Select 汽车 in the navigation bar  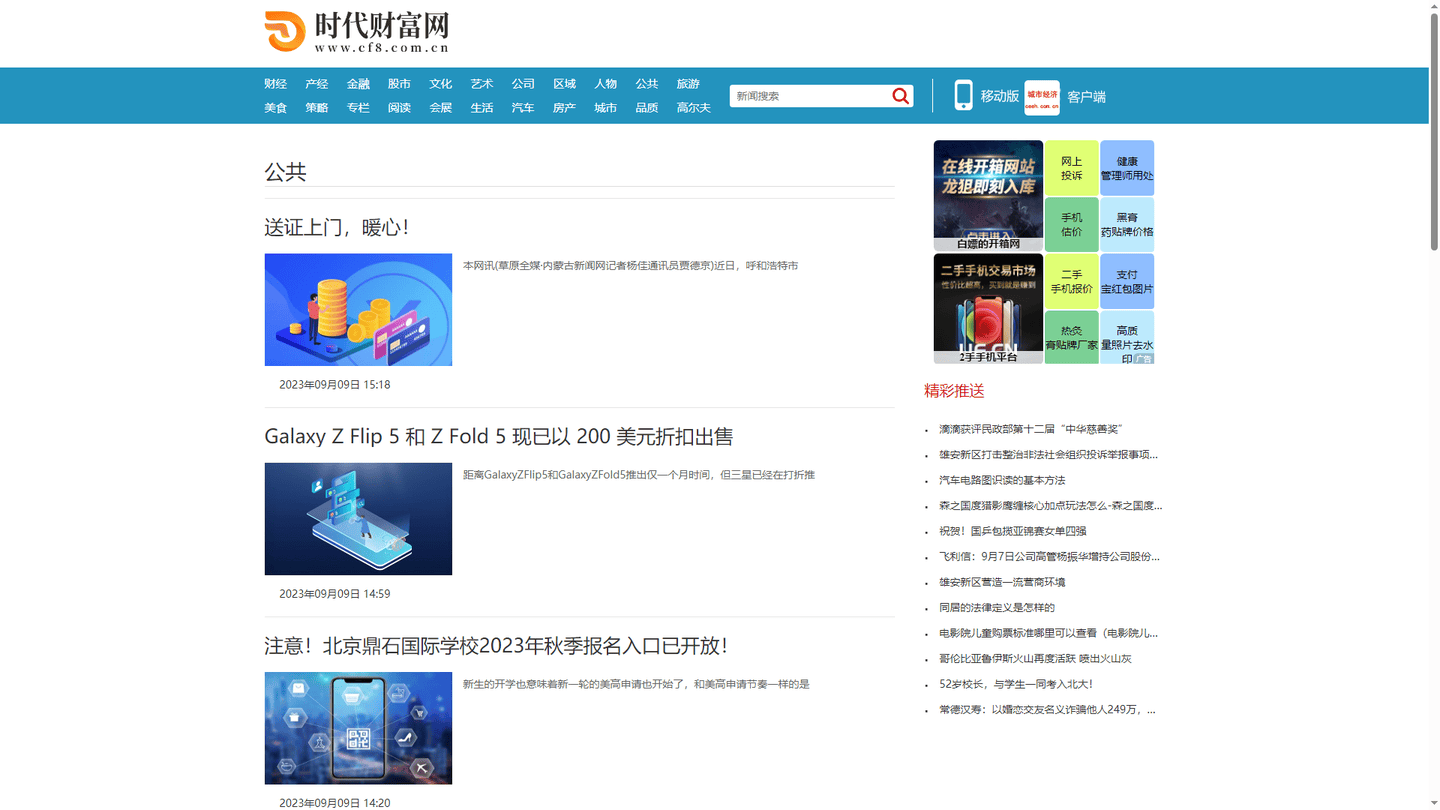[523, 108]
